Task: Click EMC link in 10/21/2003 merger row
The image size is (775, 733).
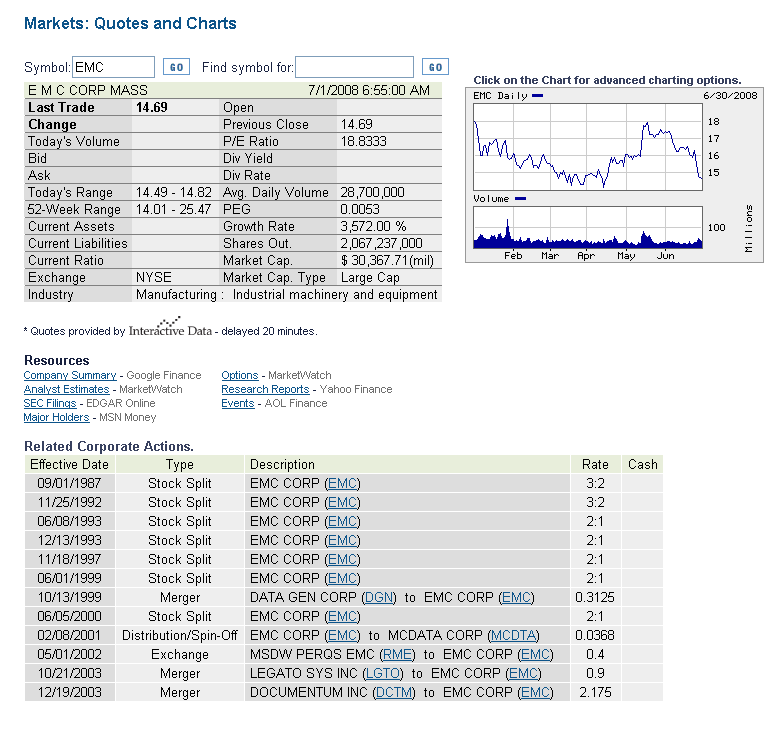Action: coord(523,673)
